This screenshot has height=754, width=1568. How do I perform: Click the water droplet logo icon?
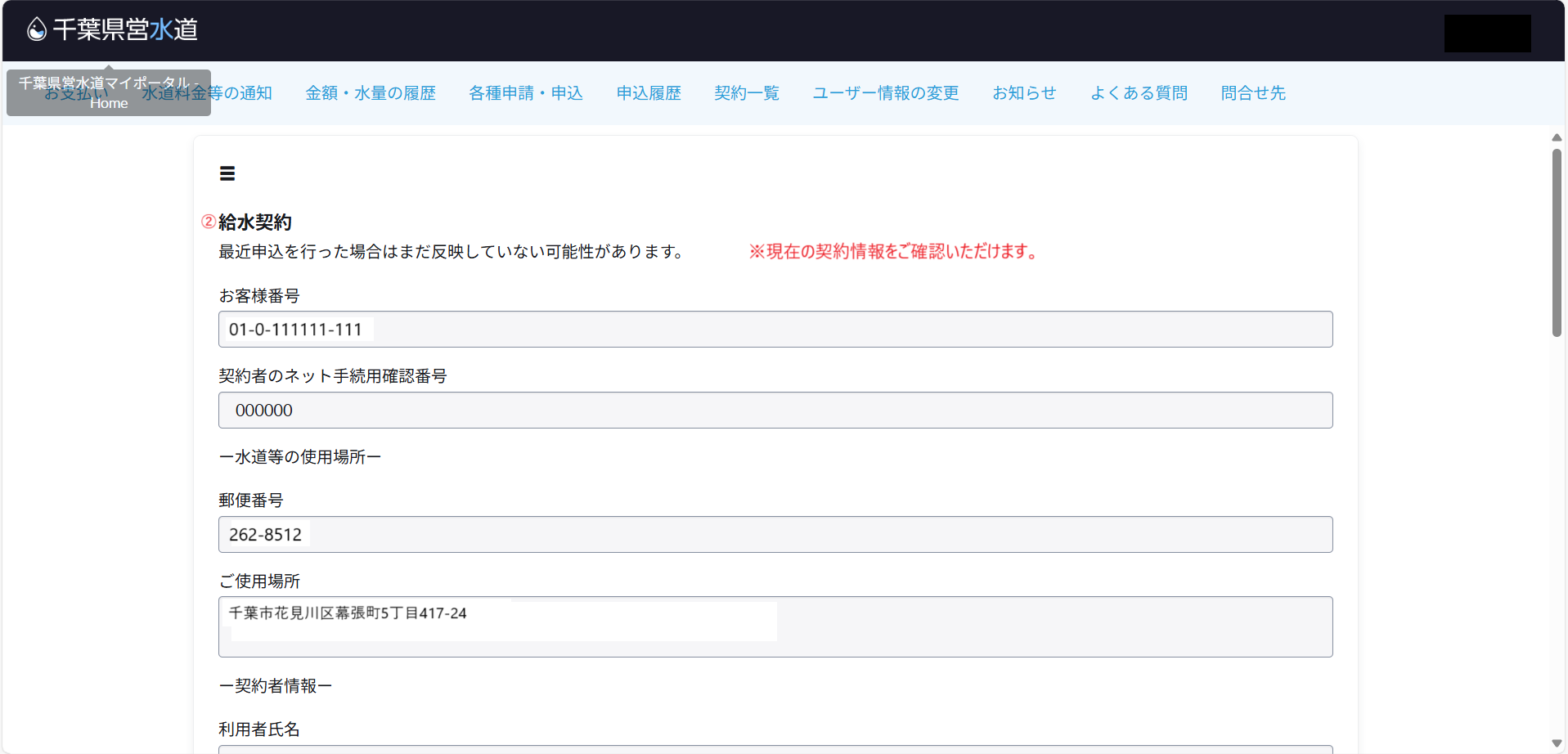37,30
